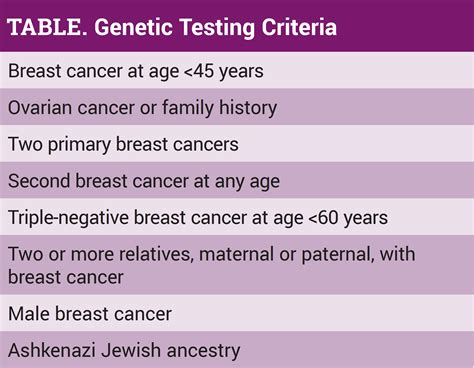Click the word maternal

(x=236, y=254)
